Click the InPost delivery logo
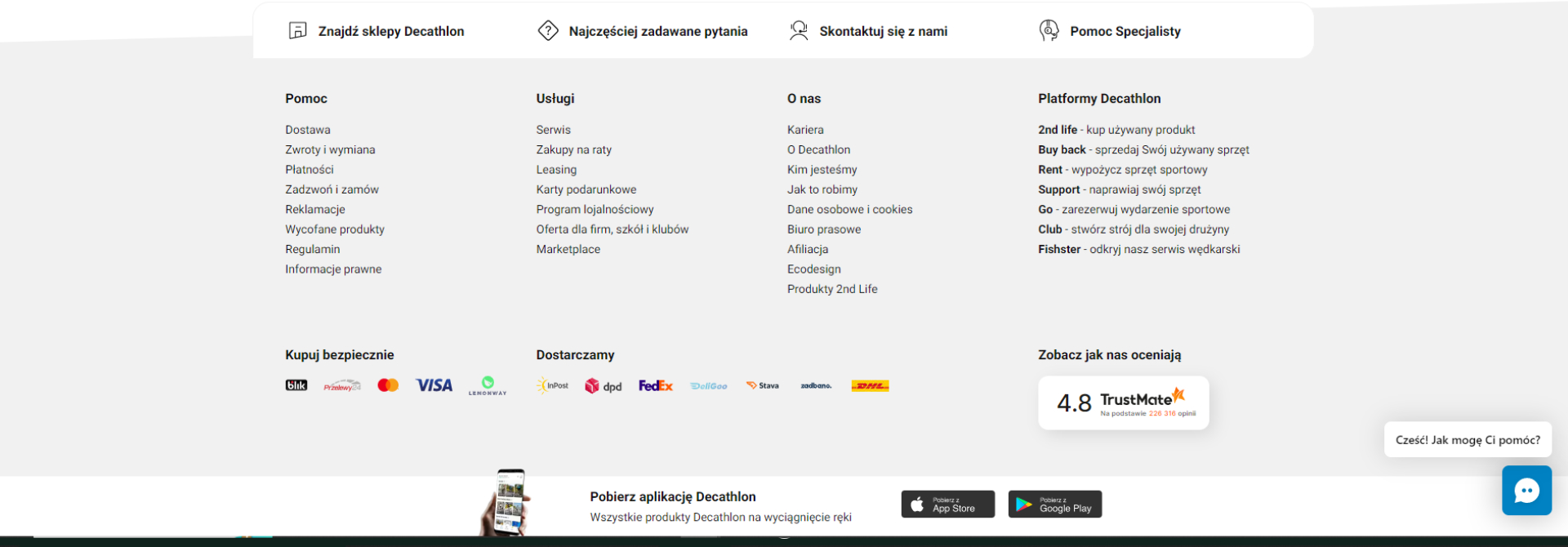Viewport: 1568px width, 547px height. (x=553, y=385)
